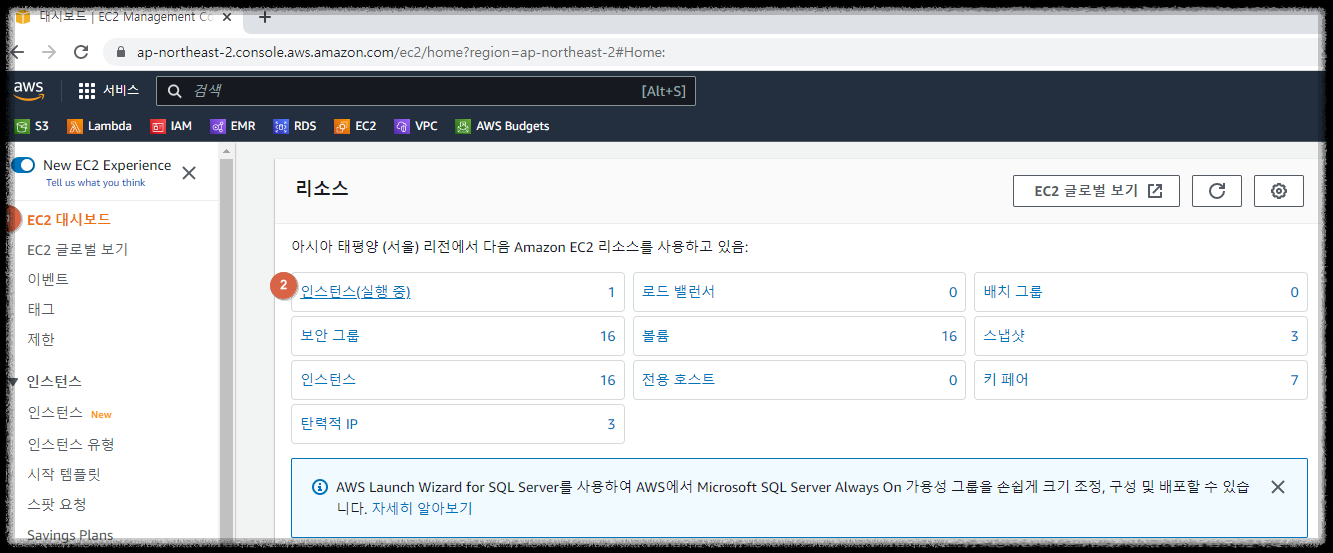Open the S3 bookmark shortcut
1333x553 pixels.
pyautogui.click(x=31, y=126)
